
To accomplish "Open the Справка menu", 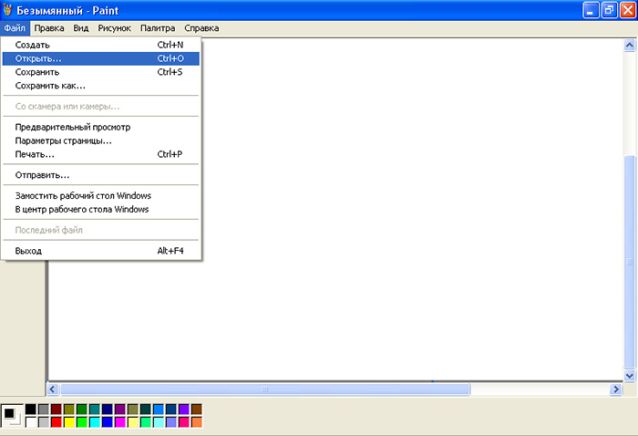I will (x=202, y=28).
